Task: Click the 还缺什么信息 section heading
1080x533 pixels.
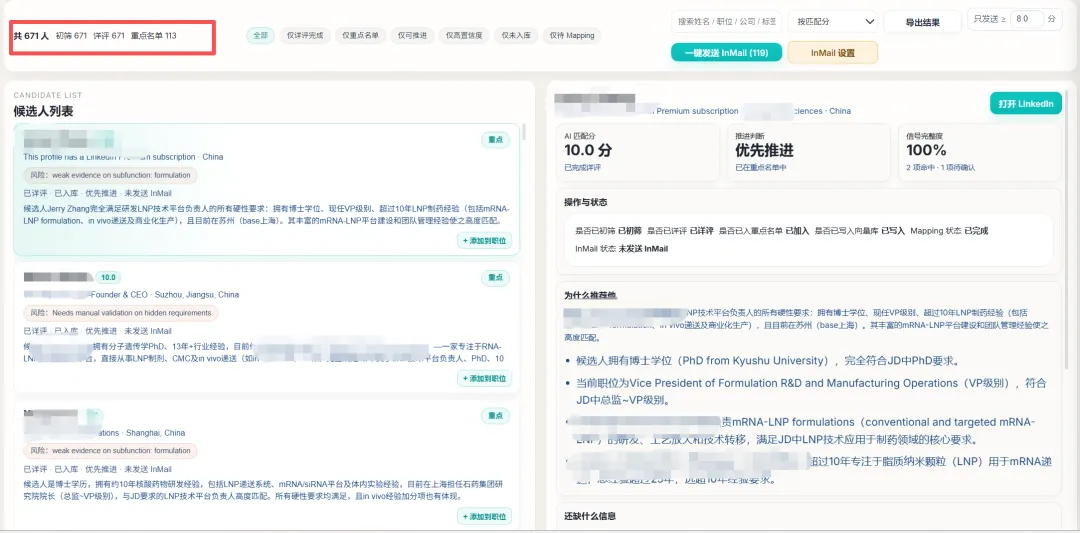Action: point(590,516)
